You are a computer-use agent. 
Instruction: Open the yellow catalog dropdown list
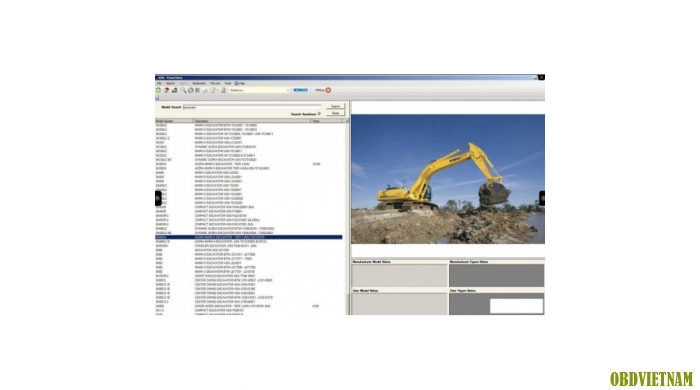click(259, 90)
